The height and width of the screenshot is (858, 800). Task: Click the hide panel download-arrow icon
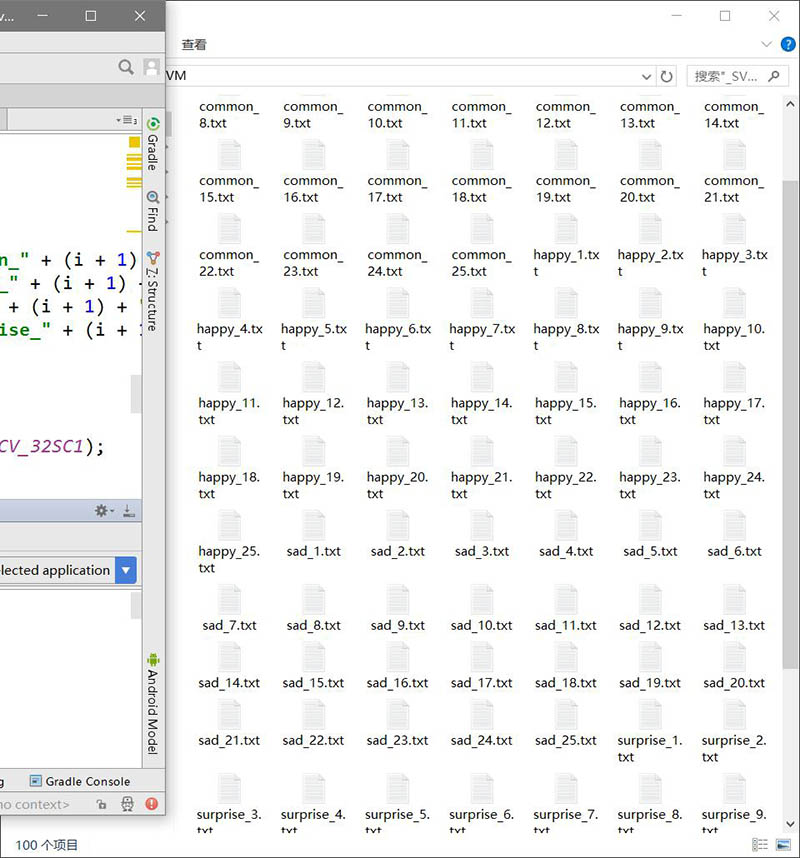[x=129, y=511]
